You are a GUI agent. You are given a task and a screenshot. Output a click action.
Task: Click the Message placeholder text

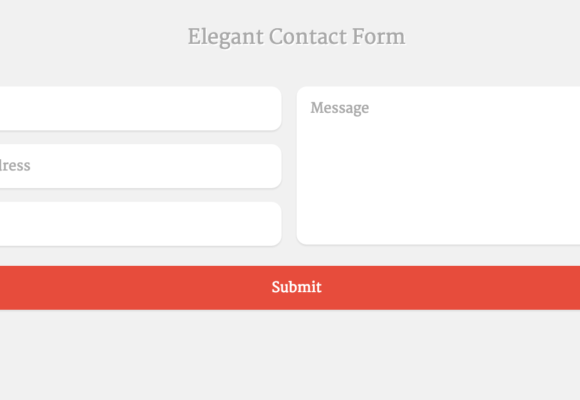(340, 108)
